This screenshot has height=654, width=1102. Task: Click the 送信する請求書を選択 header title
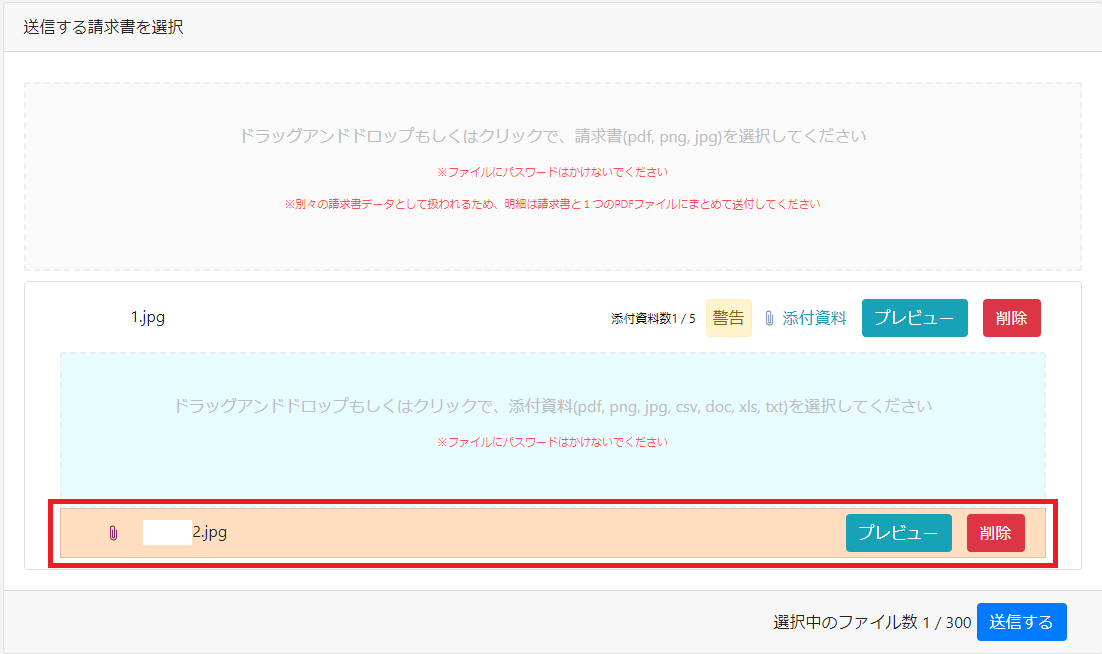[x=103, y=27]
